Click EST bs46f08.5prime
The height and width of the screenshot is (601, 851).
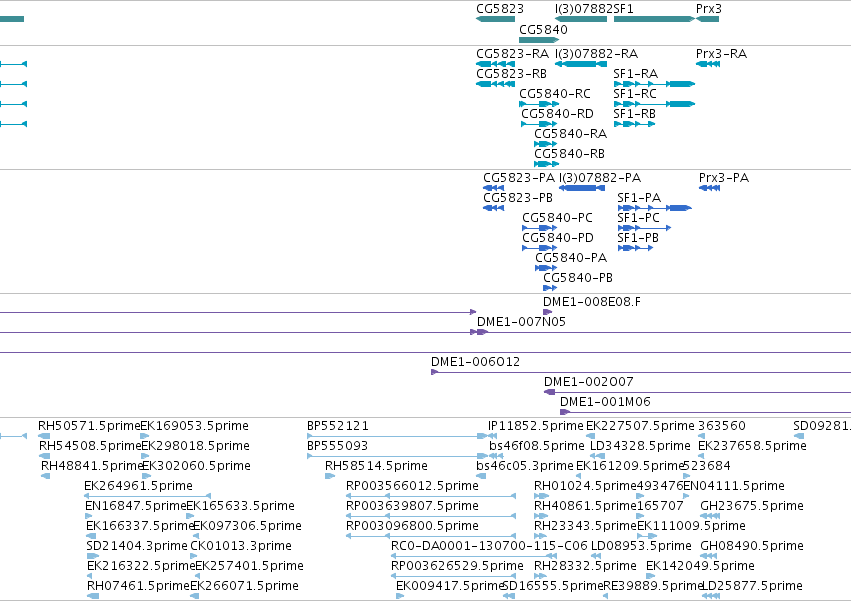tap(497, 456)
